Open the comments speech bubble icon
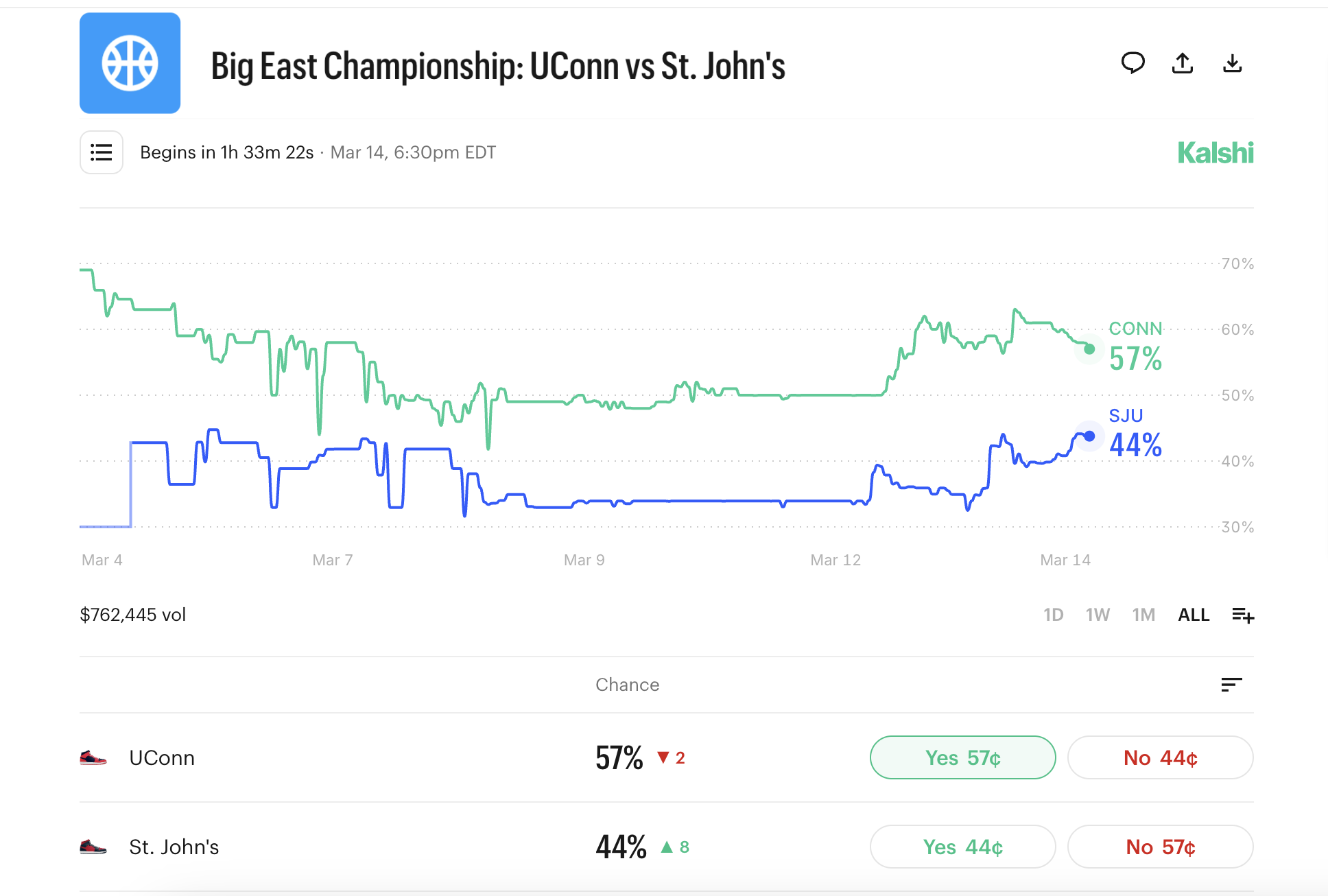This screenshot has height=896, width=1328. click(1133, 63)
